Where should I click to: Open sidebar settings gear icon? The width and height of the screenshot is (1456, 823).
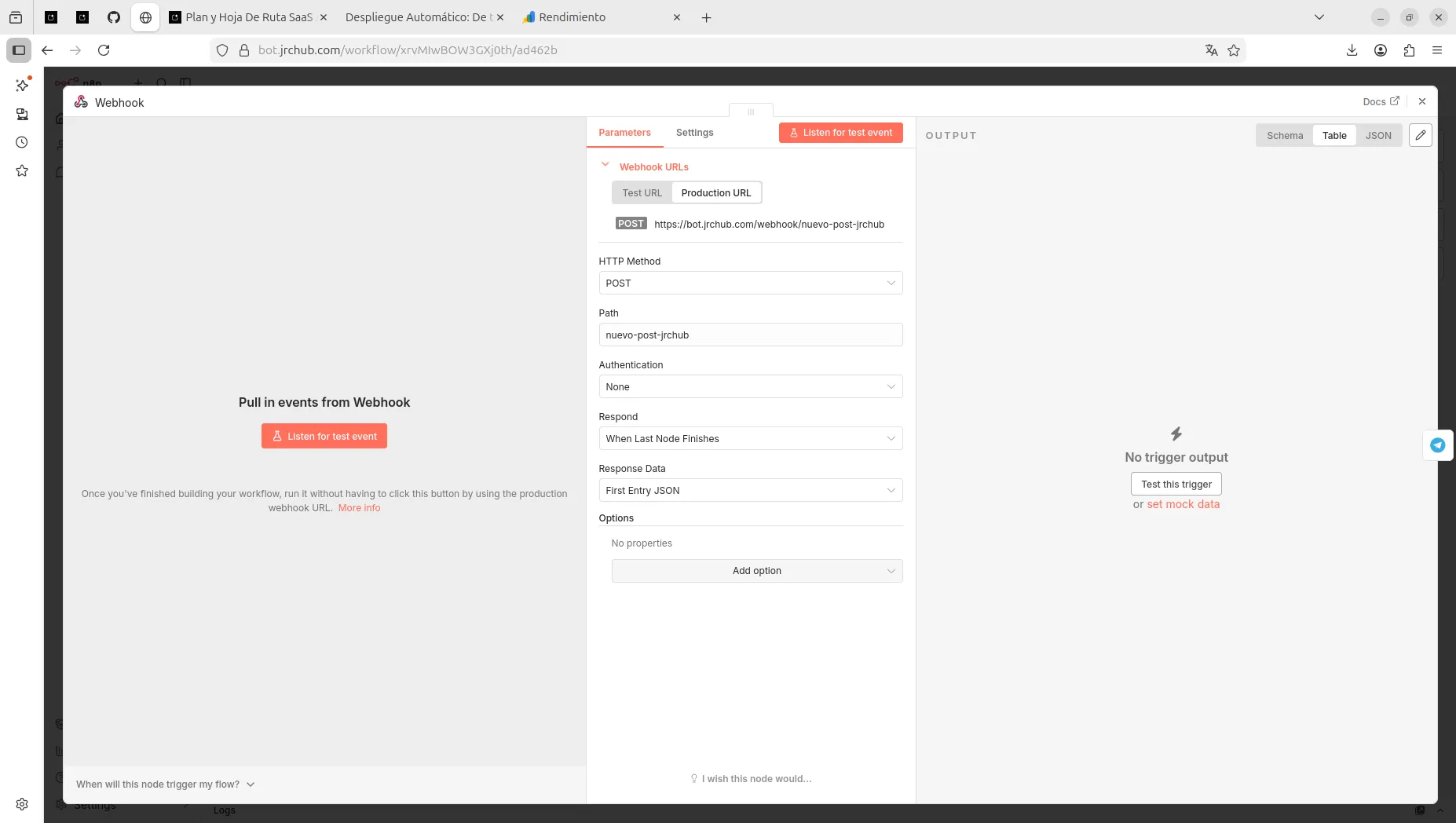[x=22, y=804]
